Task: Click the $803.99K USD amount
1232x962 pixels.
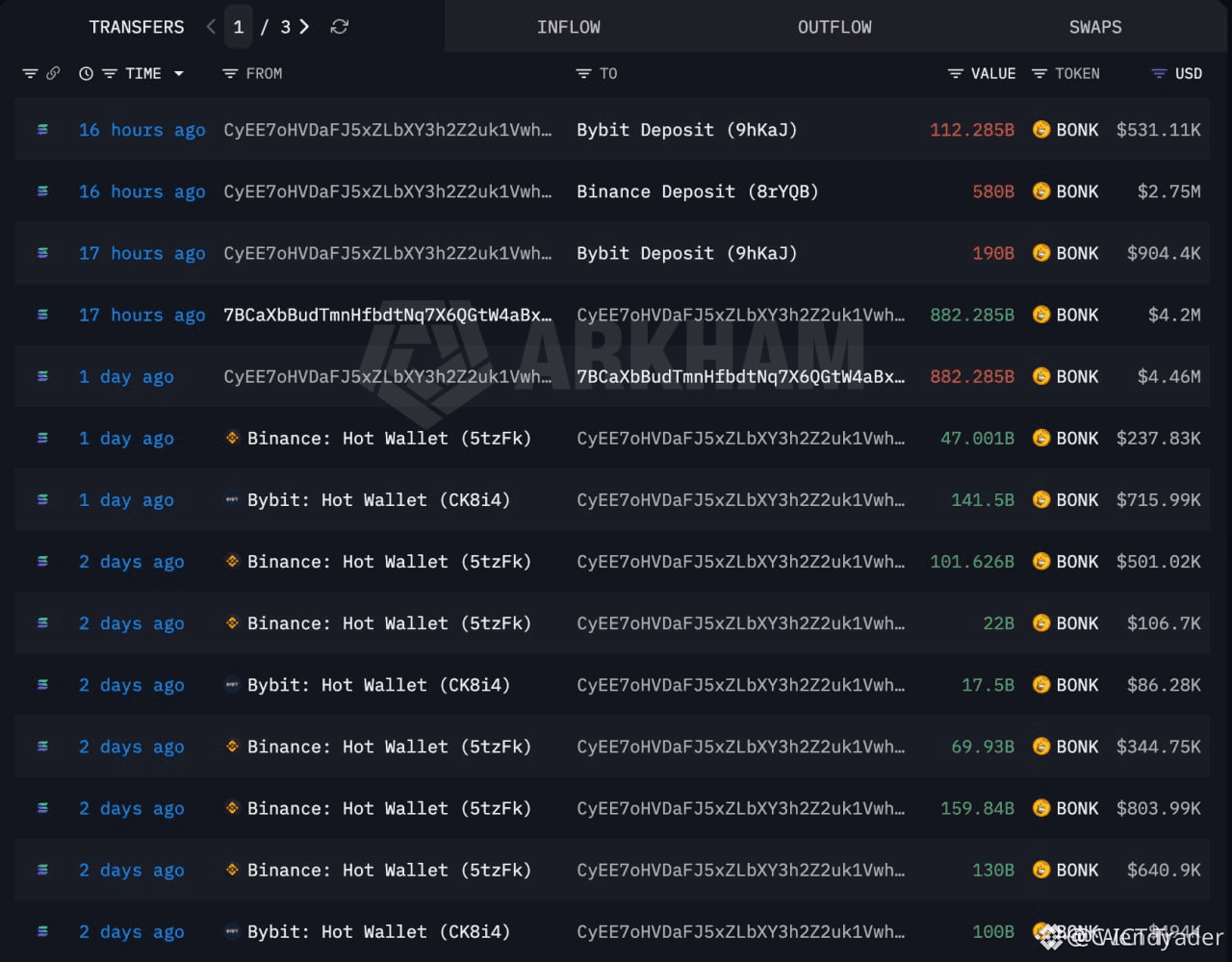Action: coord(1159,808)
